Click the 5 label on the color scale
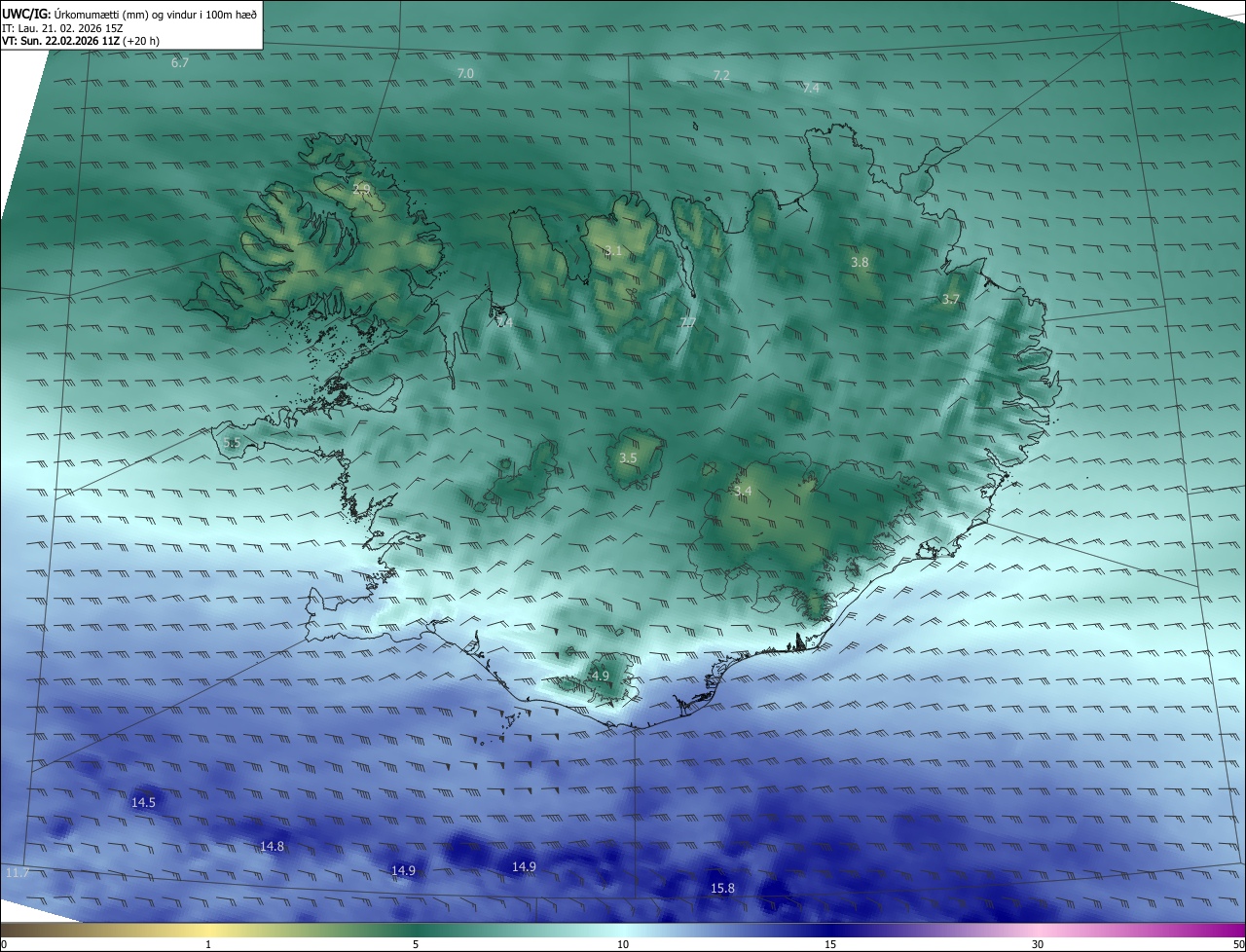This screenshot has height=952, width=1246. (416, 944)
